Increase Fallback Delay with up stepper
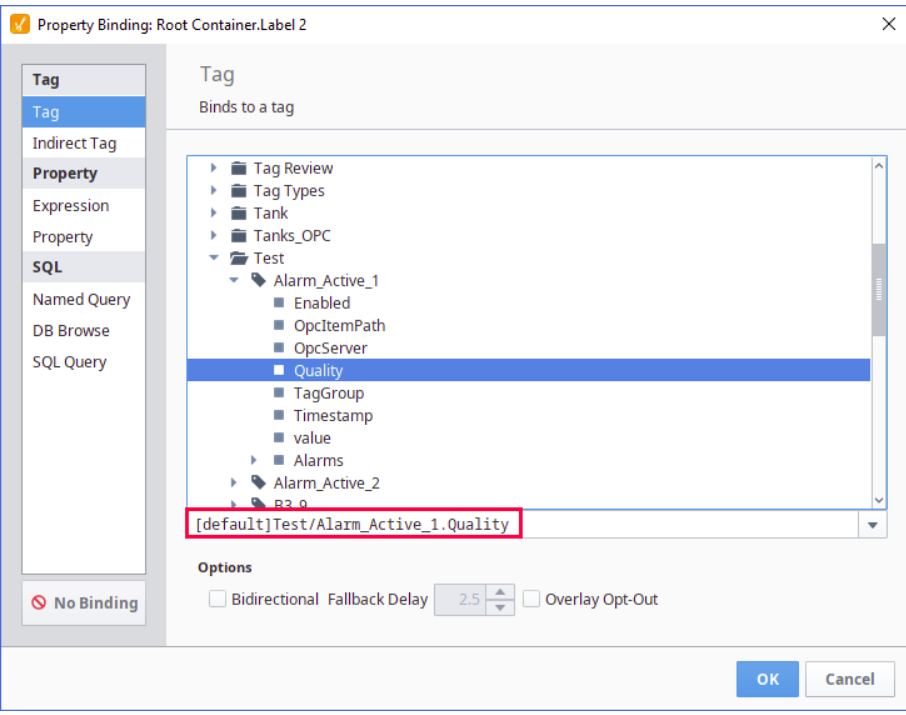 tap(503, 593)
